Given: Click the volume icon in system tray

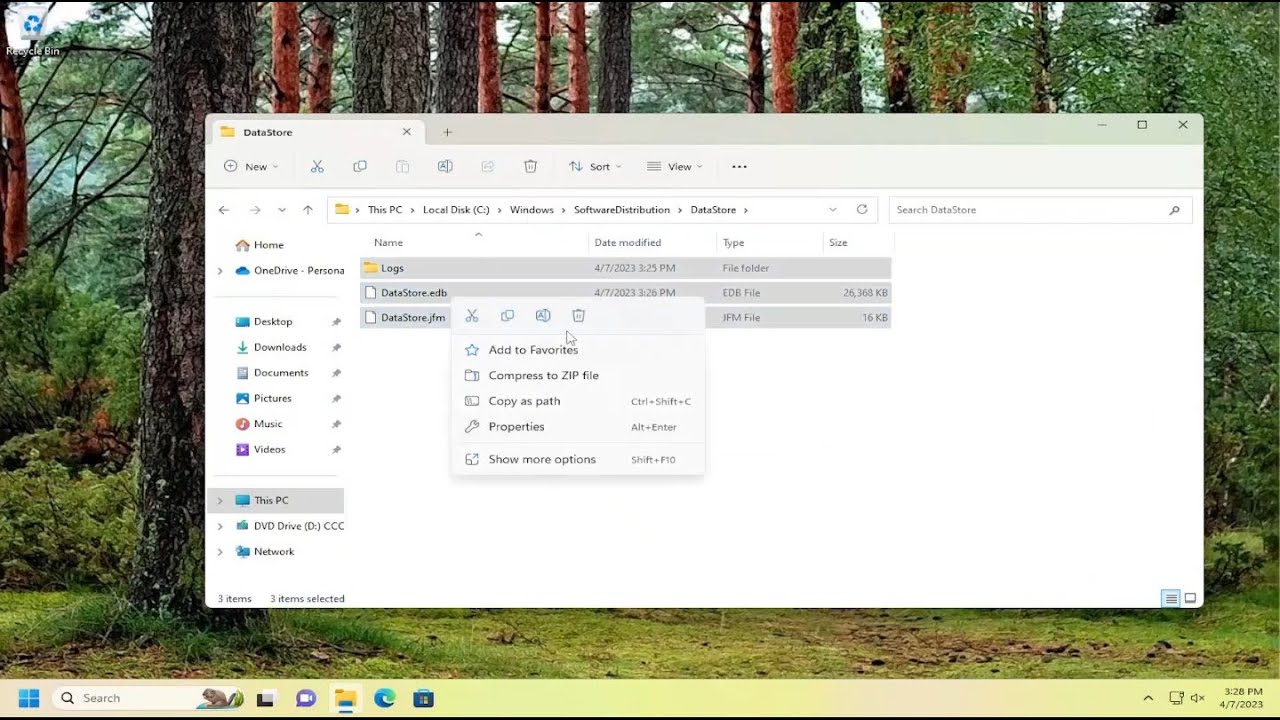Looking at the screenshot, I should pyautogui.click(x=1198, y=698).
